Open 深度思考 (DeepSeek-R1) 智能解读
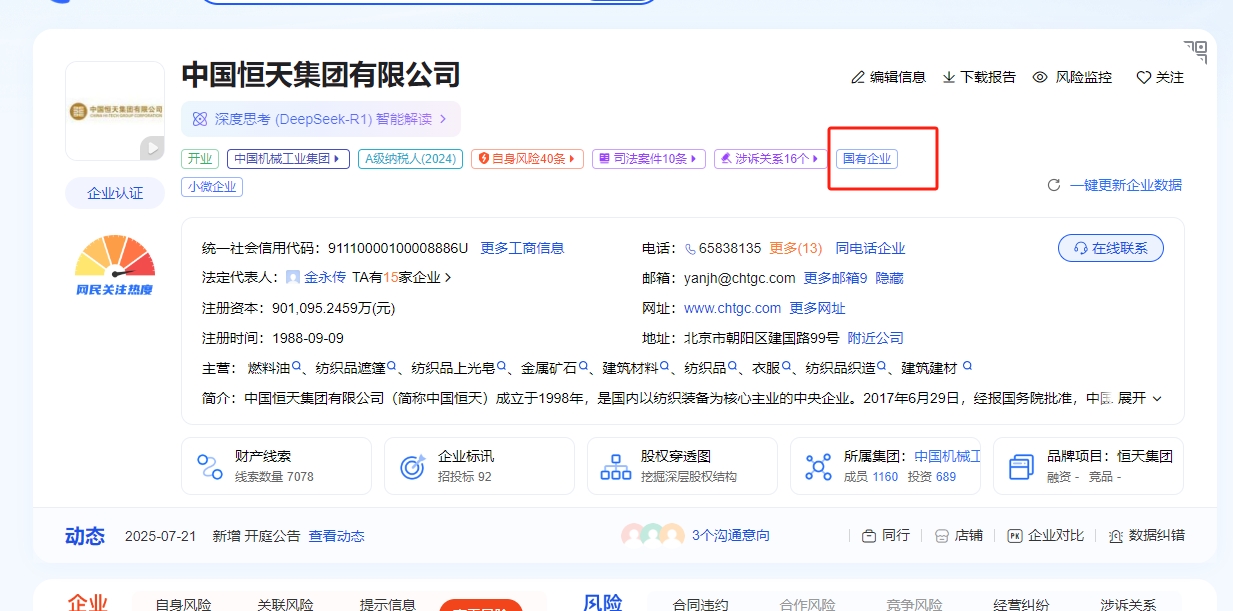Viewport: 1233px width, 611px height. [320, 119]
